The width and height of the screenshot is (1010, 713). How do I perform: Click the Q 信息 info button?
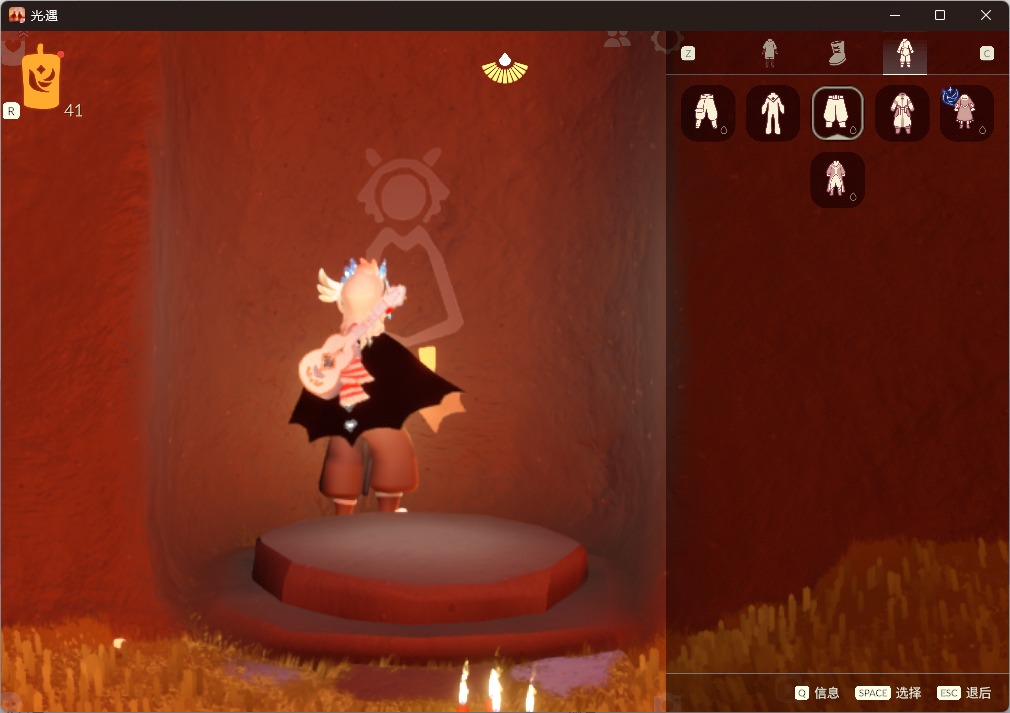pos(817,693)
